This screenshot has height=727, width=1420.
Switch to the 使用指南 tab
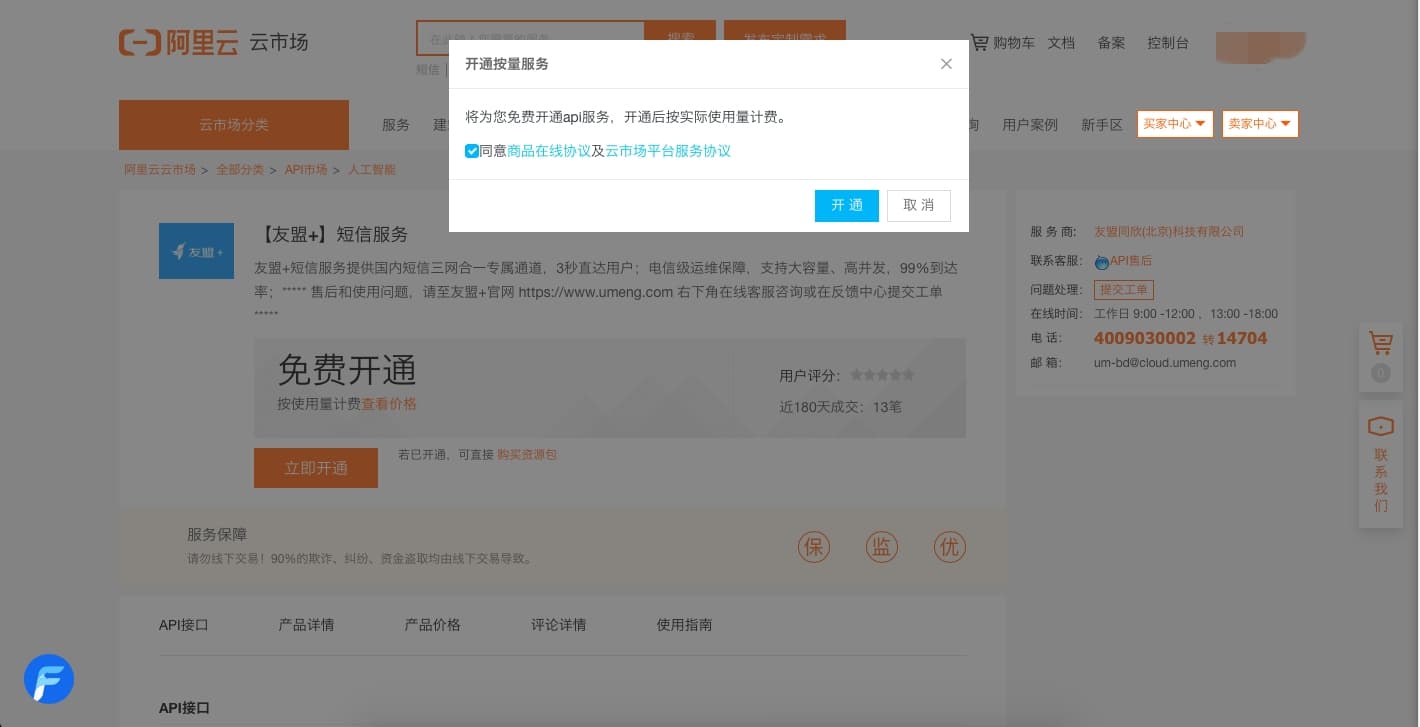[684, 625]
